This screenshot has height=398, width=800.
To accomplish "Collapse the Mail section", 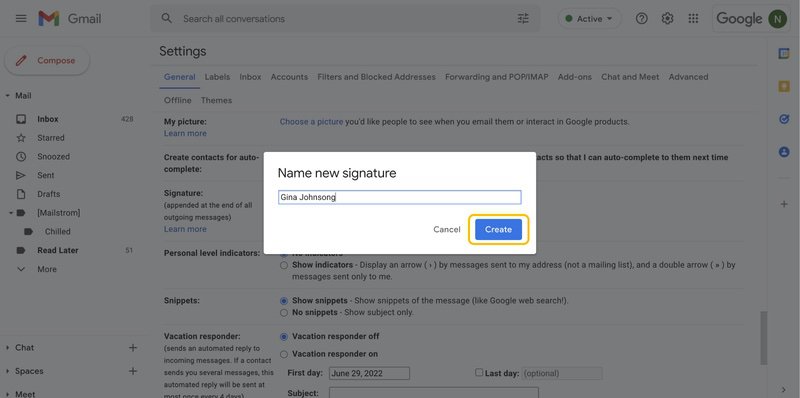I will click(x=8, y=96).
